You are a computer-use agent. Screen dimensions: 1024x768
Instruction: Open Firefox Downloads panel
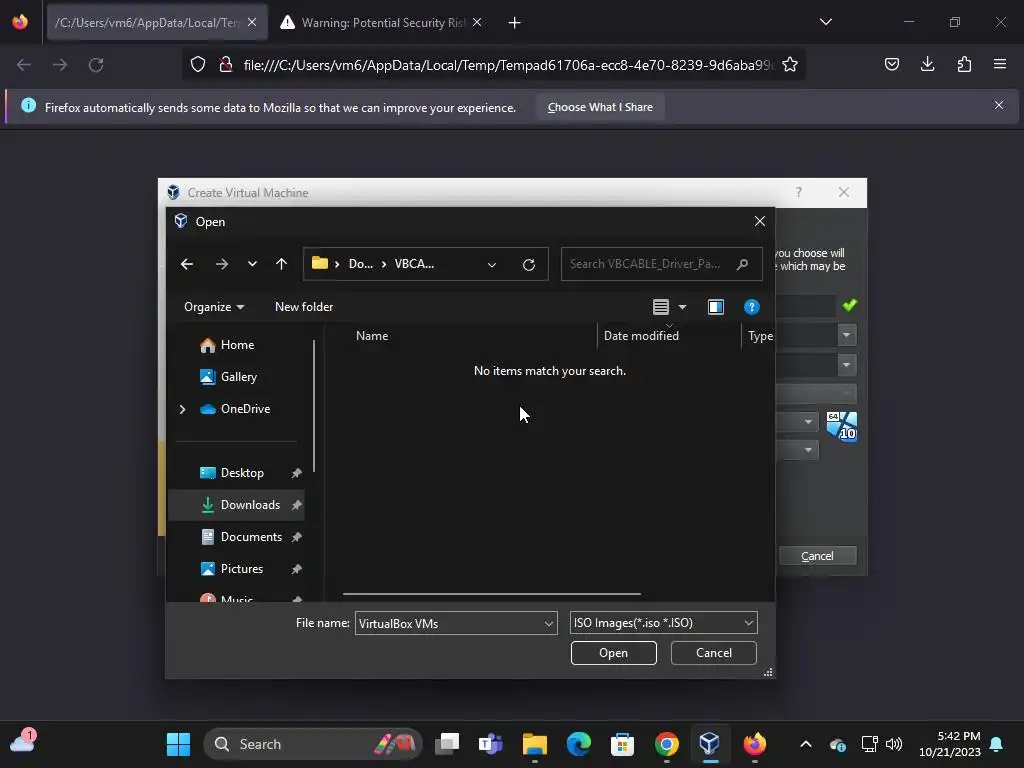(x=927, y=65)
